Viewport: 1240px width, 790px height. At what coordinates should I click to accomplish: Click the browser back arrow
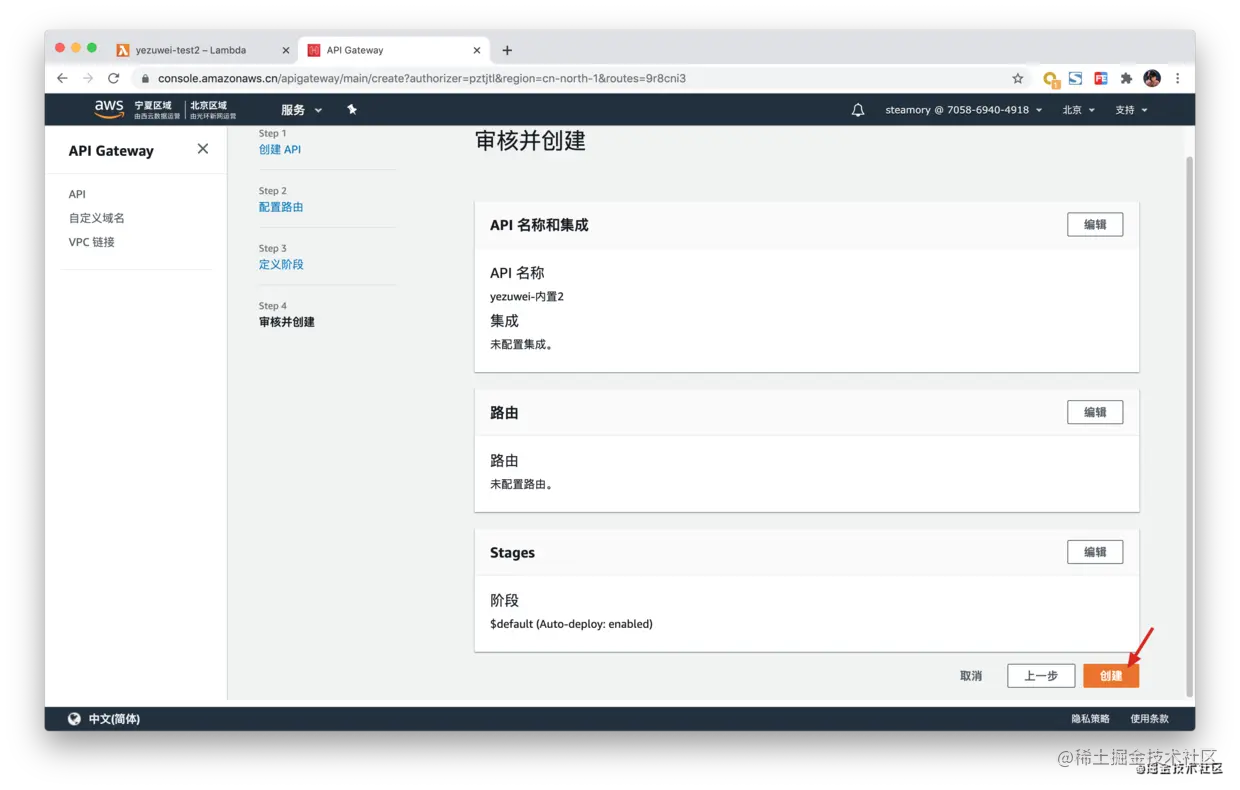(62, 78)
